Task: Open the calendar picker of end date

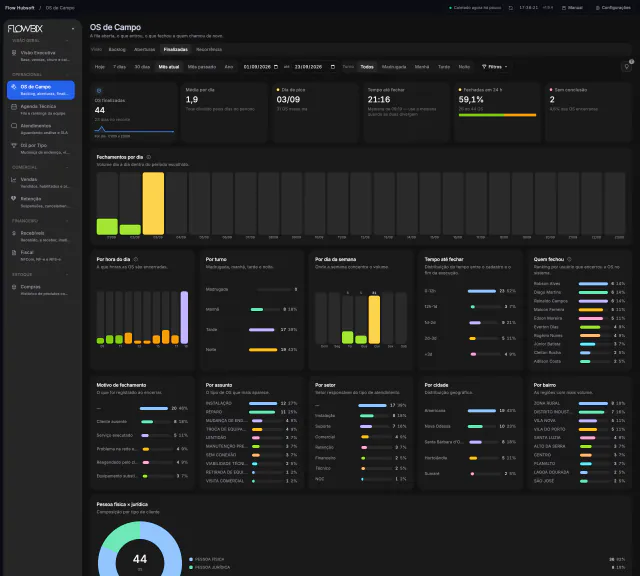Action: point(333,67)
